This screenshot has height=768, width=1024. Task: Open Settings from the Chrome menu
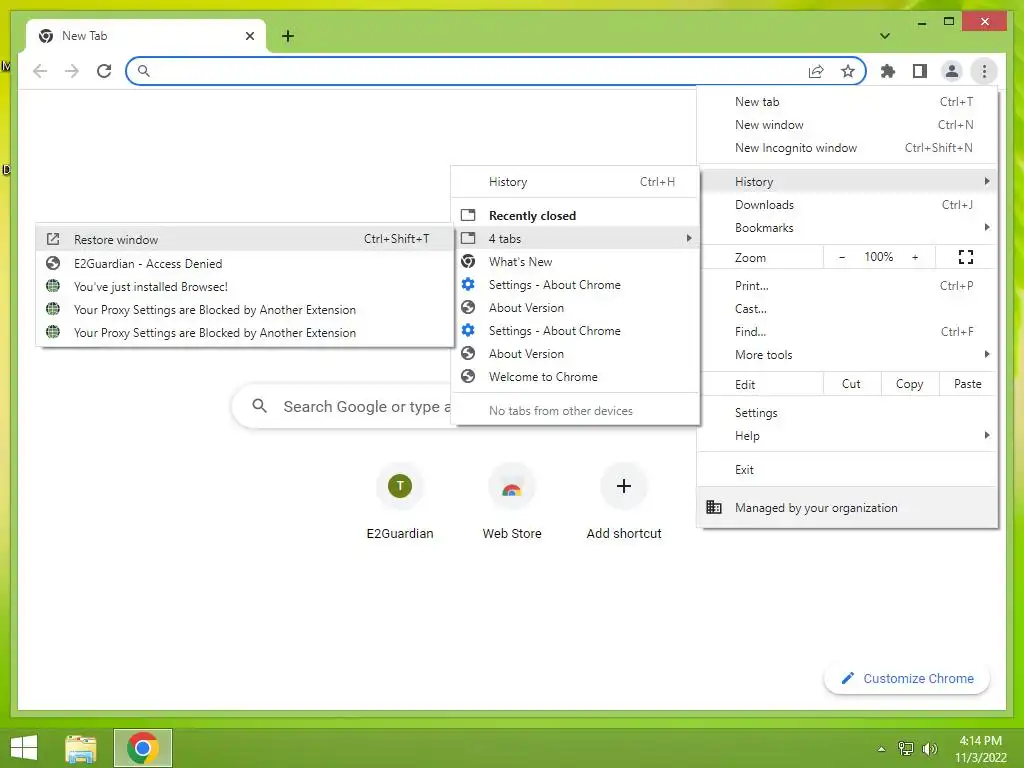(847, 413)
